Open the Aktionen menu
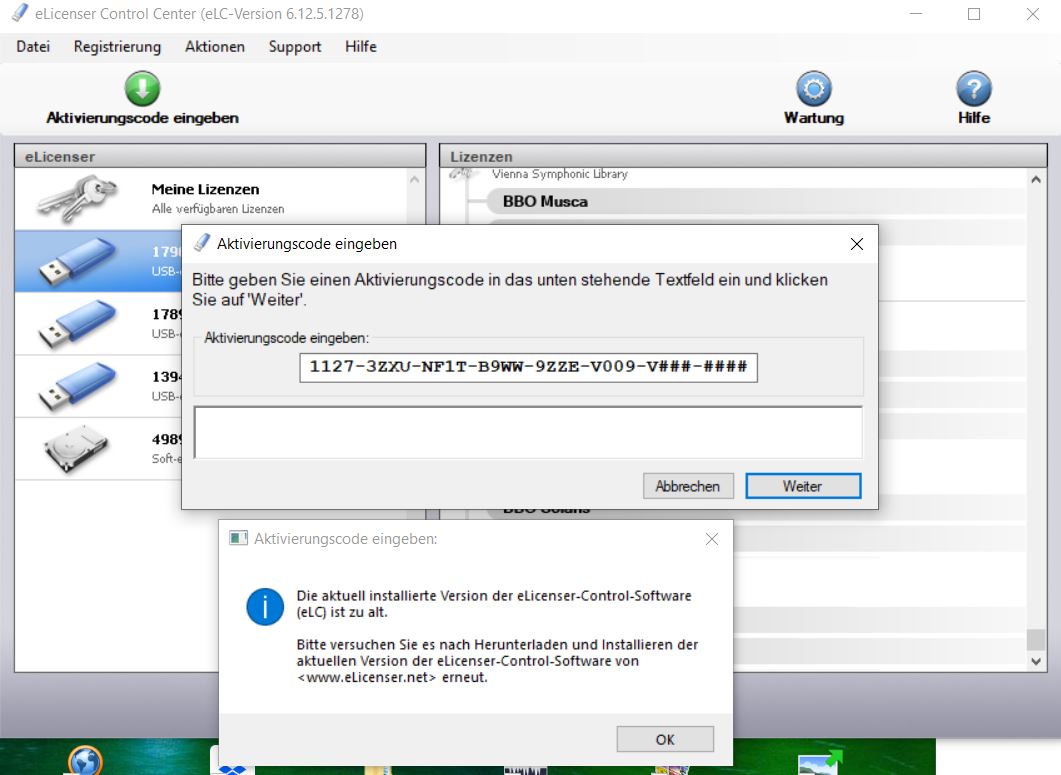 coord(215,47)
